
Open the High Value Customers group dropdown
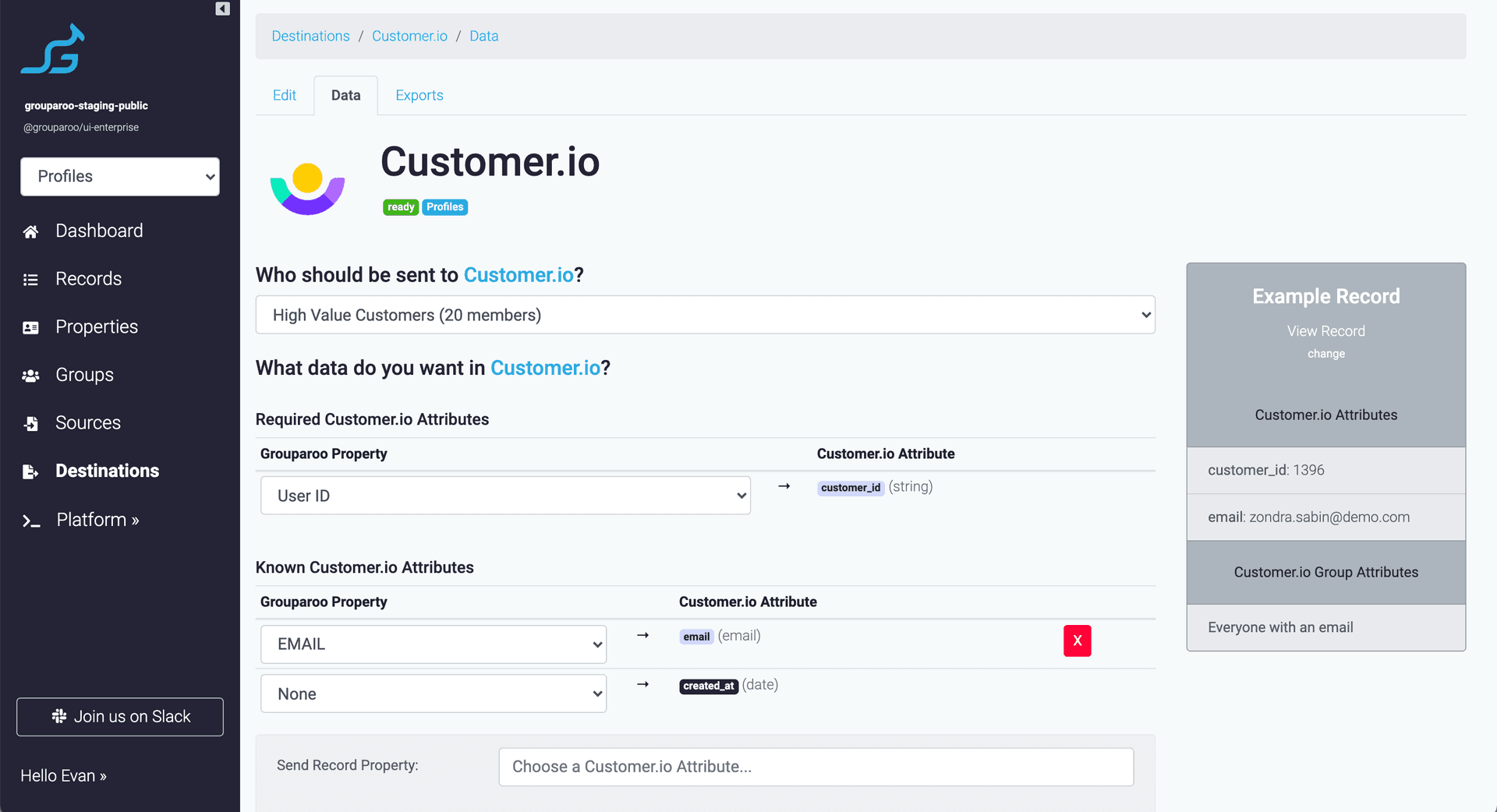point(705,315)
